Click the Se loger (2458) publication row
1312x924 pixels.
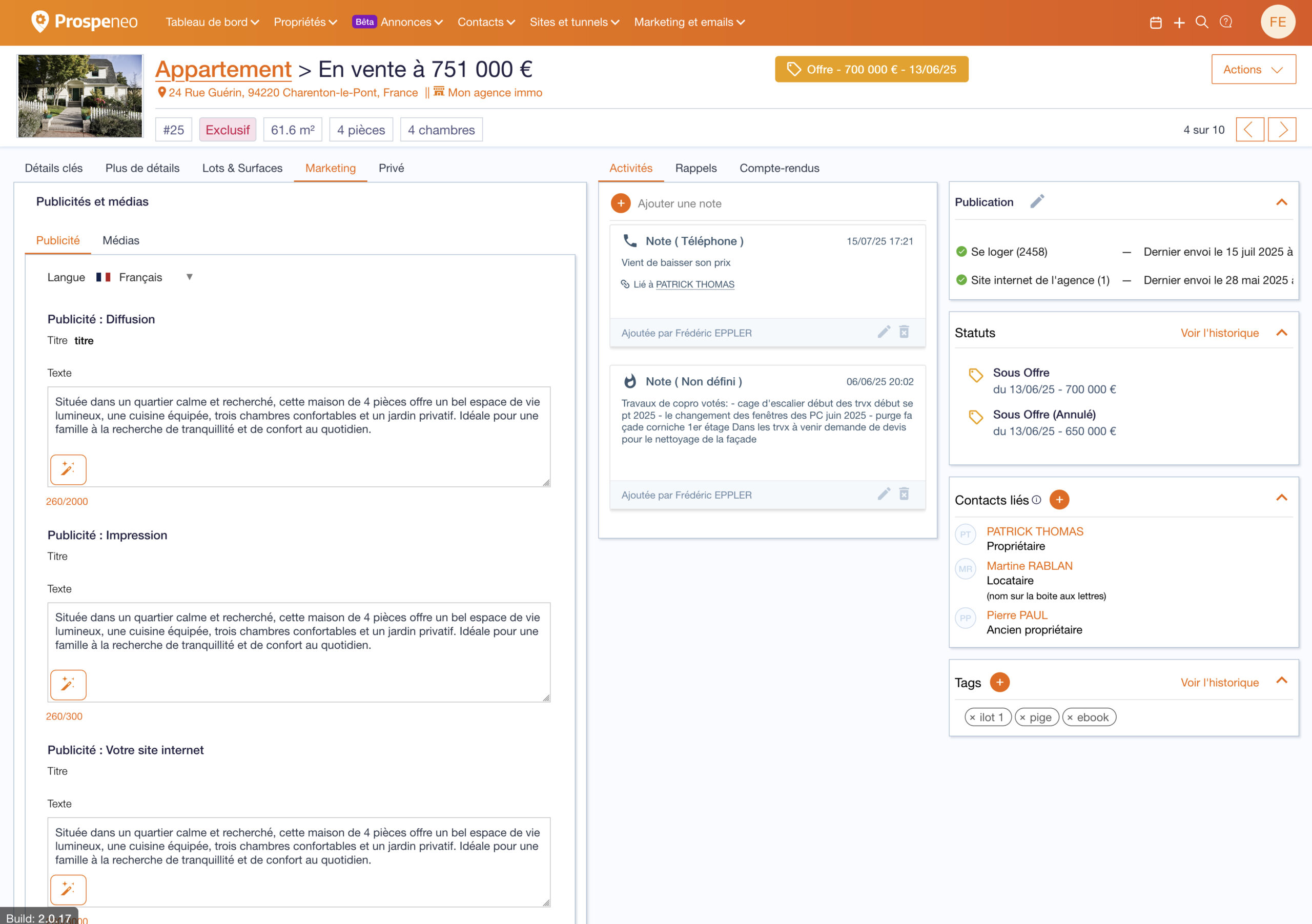(1123, 252)
